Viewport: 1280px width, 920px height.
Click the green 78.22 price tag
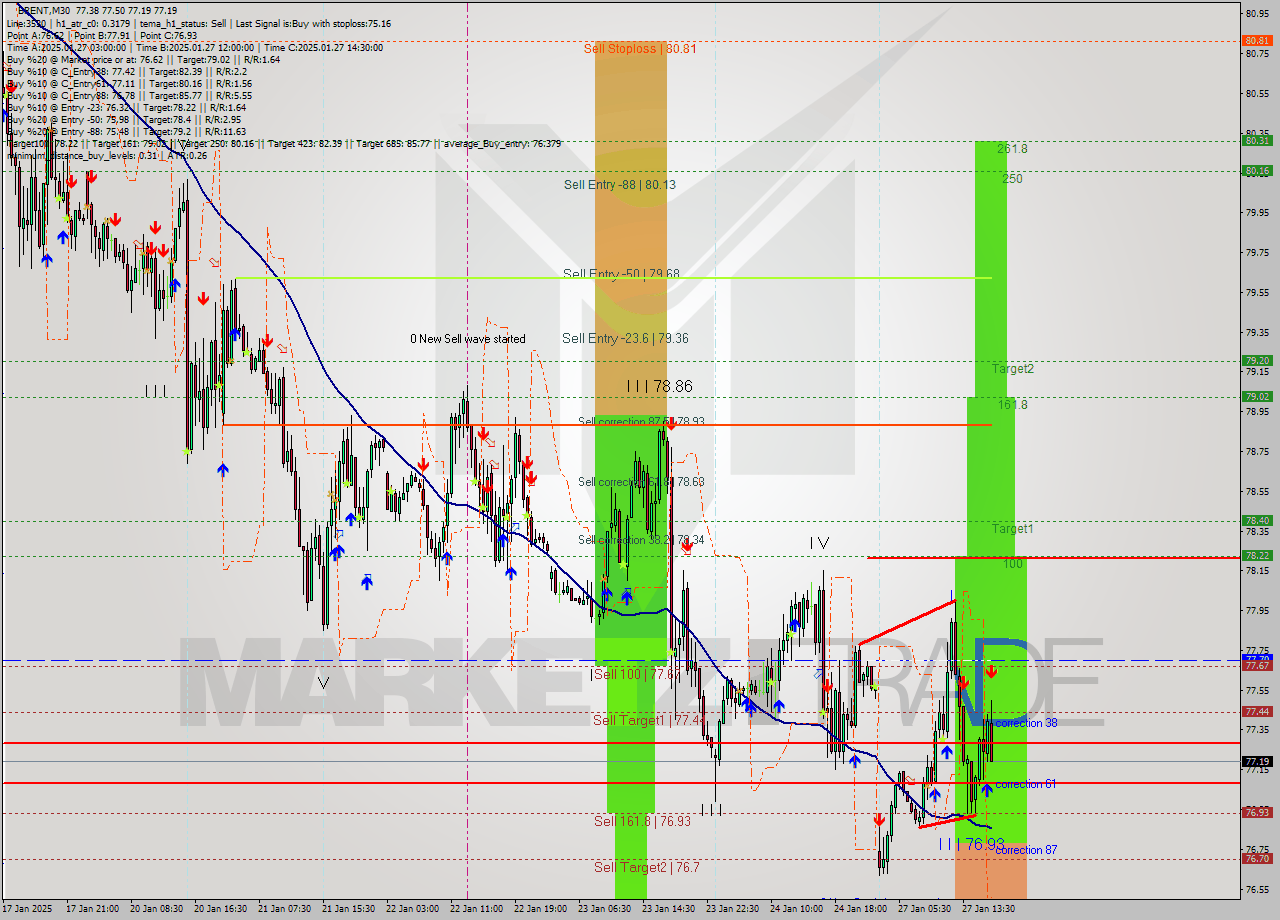coord(1257,555)
